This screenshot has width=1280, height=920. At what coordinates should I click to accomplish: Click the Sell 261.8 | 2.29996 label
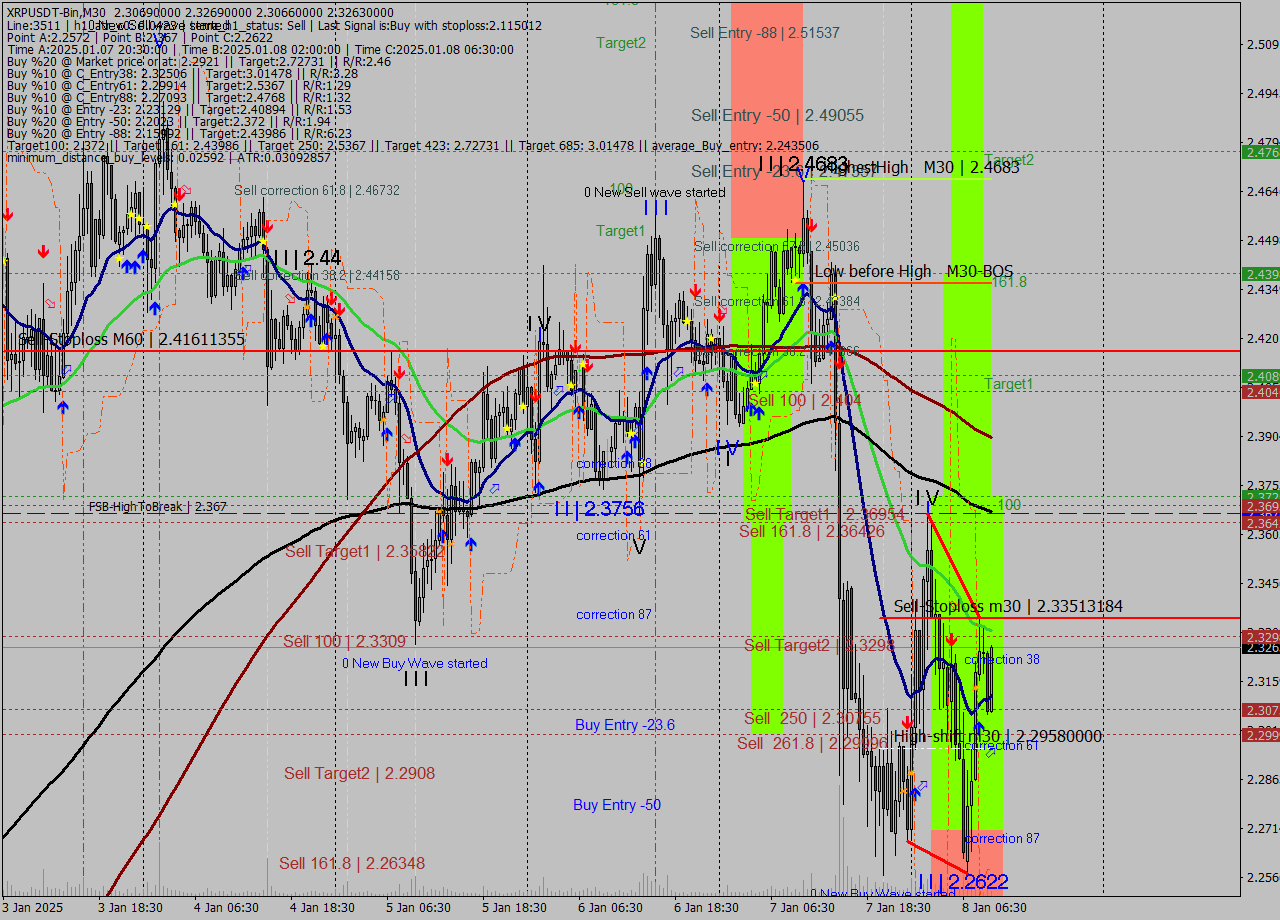813,743
